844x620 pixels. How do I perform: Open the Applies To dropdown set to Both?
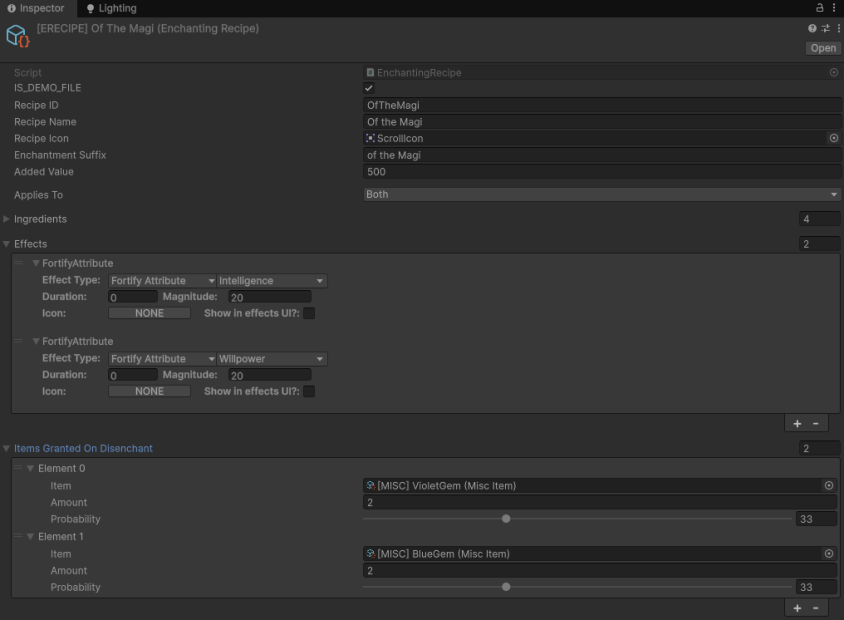click(x=602, y=194)
